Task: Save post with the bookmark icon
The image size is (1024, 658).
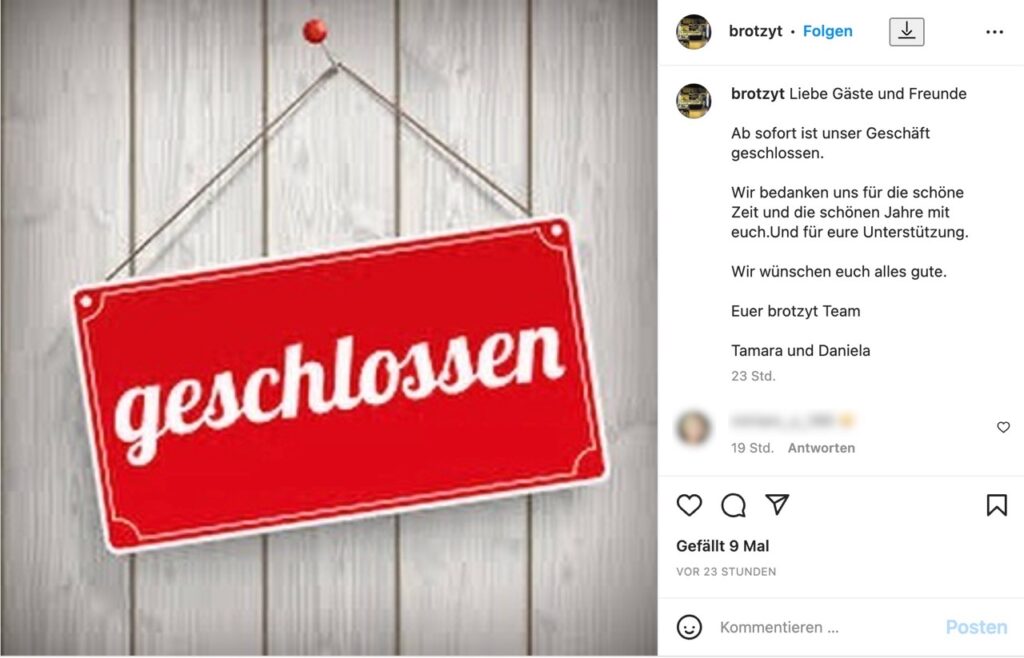Action: coord(997,505)
